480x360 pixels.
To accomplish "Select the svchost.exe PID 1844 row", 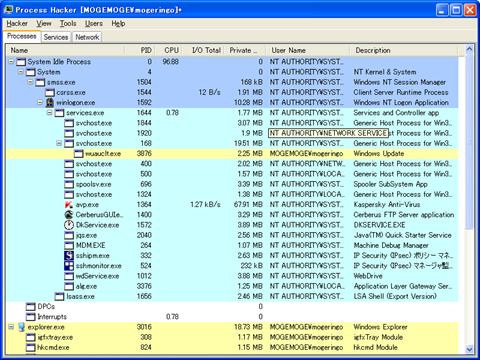I will 232,123.
